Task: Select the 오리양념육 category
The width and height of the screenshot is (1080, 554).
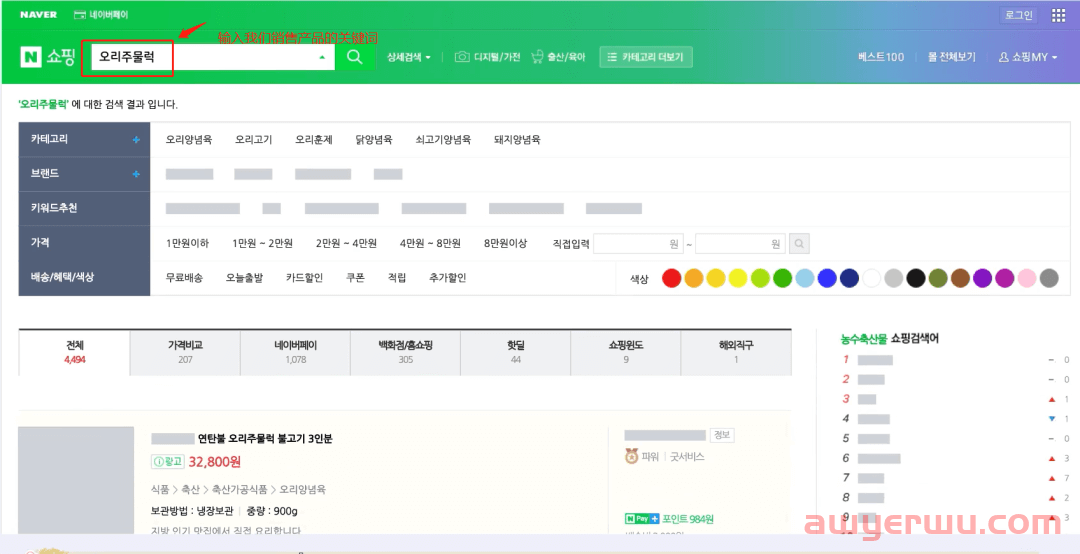Action: tap(189, 140)
